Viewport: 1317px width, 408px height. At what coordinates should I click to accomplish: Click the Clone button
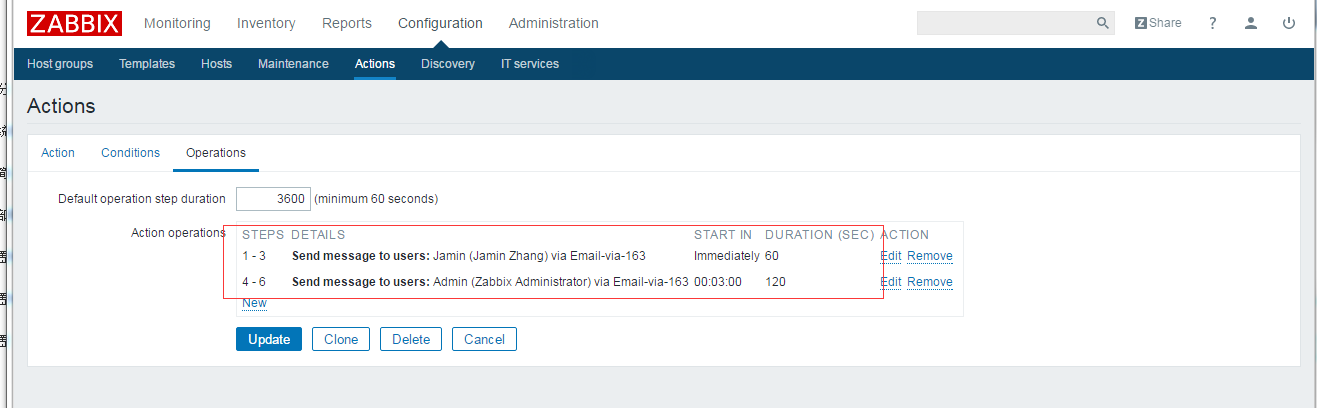coord(341,339)
